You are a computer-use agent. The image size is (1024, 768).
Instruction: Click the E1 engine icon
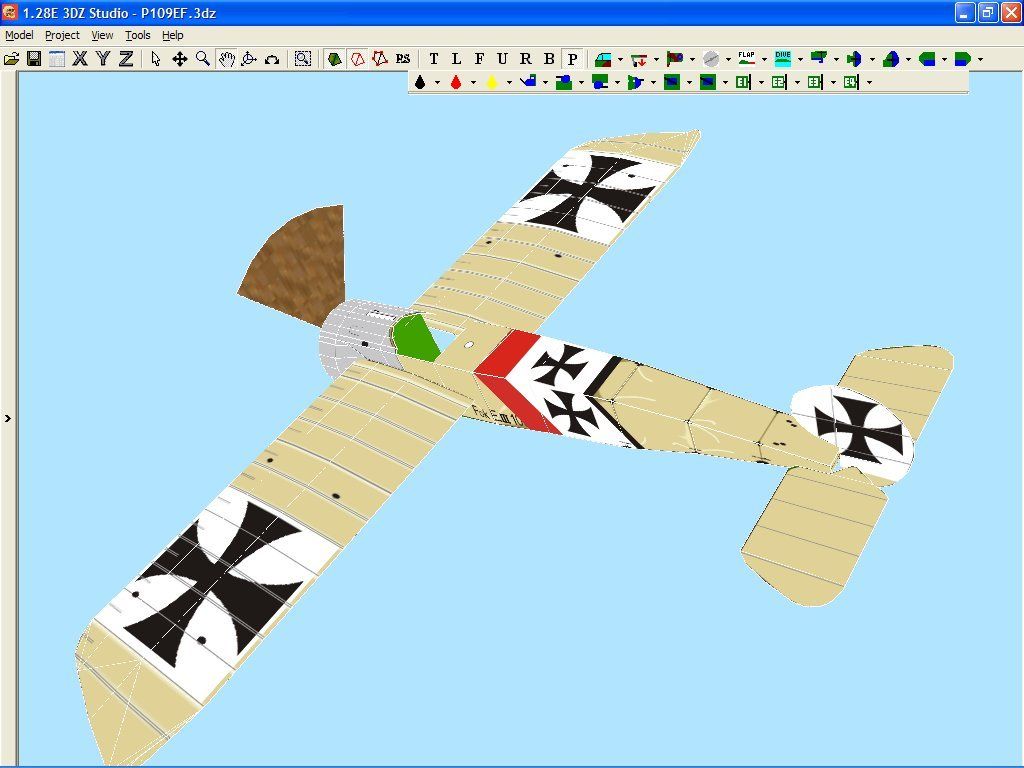pos(743,82)
